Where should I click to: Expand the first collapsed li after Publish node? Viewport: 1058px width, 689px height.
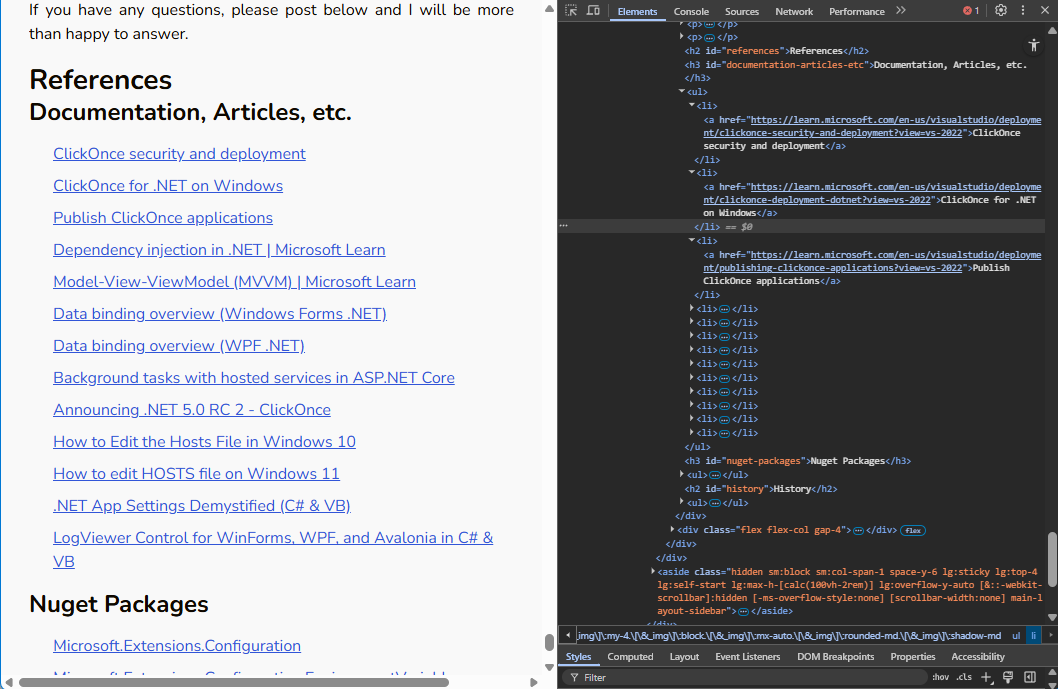click(692, 308)
